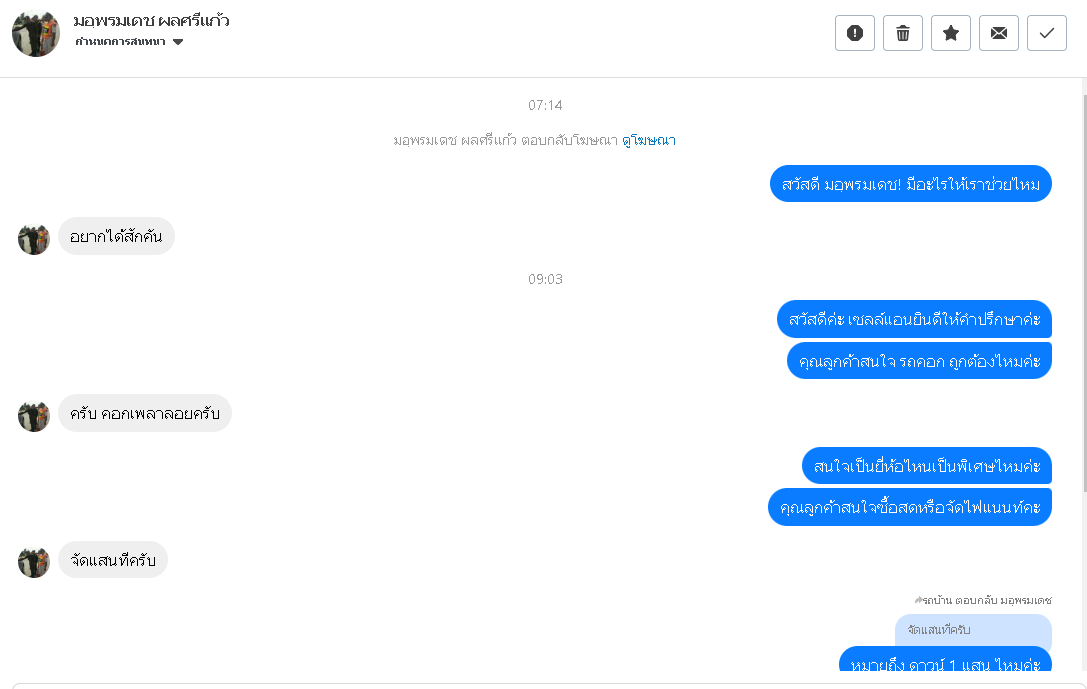Viewport: 1087px width, 689px height.
Task: Mark conversation as spam with exclamation icon
Action: coord(855,33)
